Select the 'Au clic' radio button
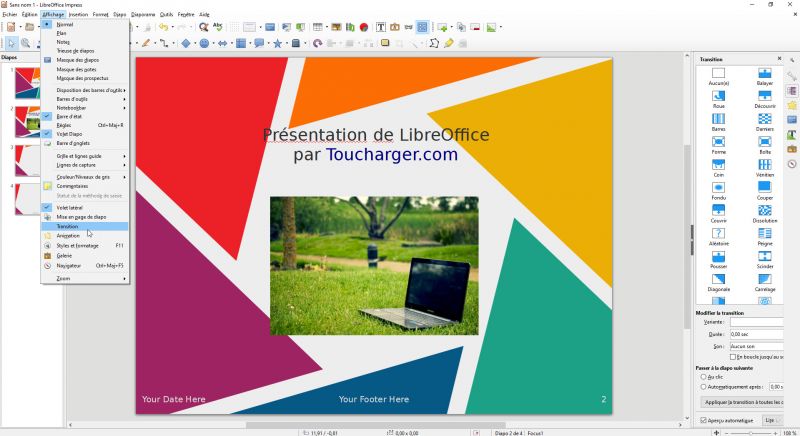Image resolution: width=800 pixels, height=436 pixels. click(x=703, y=377)
